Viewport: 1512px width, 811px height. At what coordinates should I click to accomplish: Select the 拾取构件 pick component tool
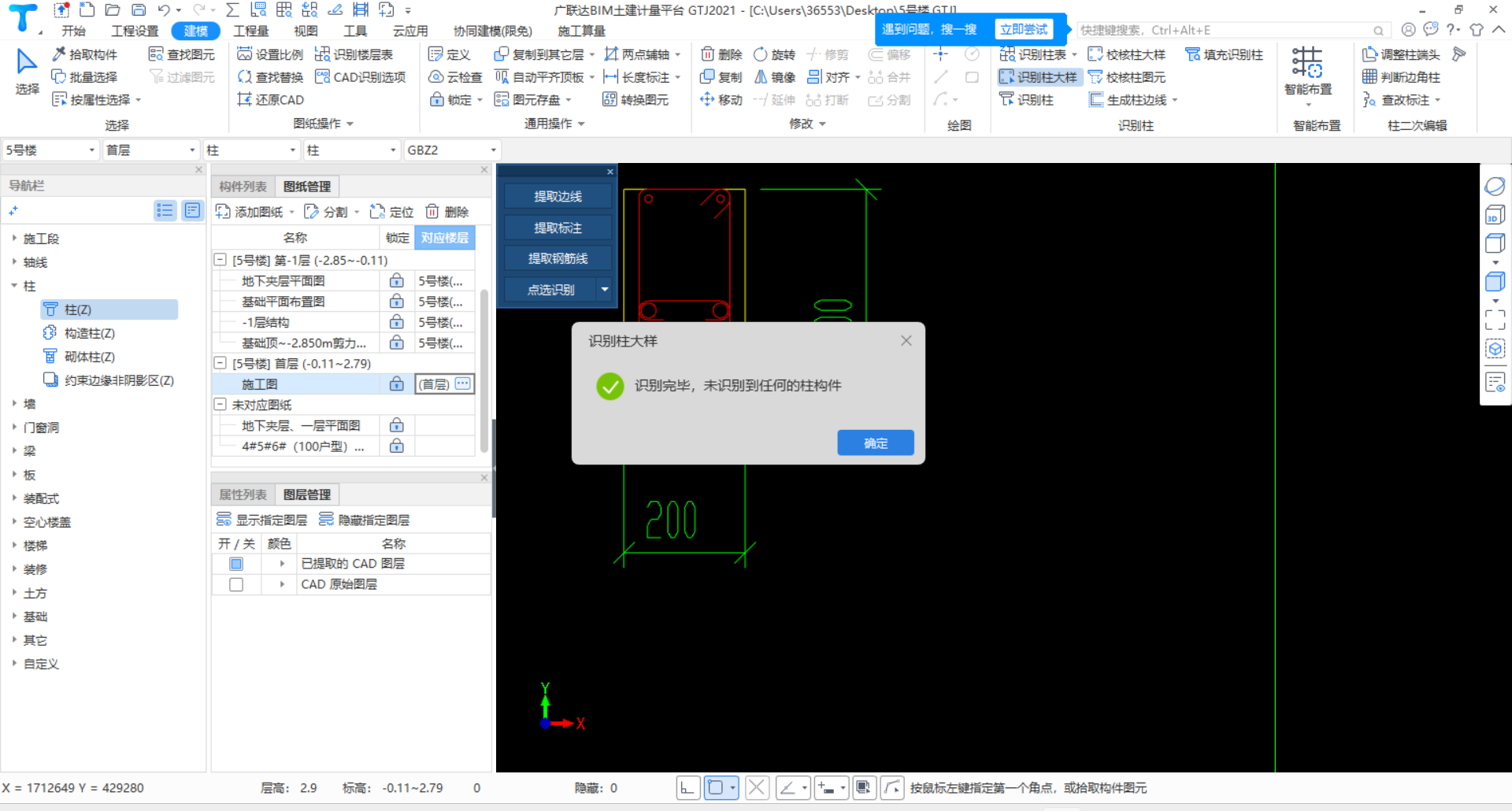pos(85,54)
